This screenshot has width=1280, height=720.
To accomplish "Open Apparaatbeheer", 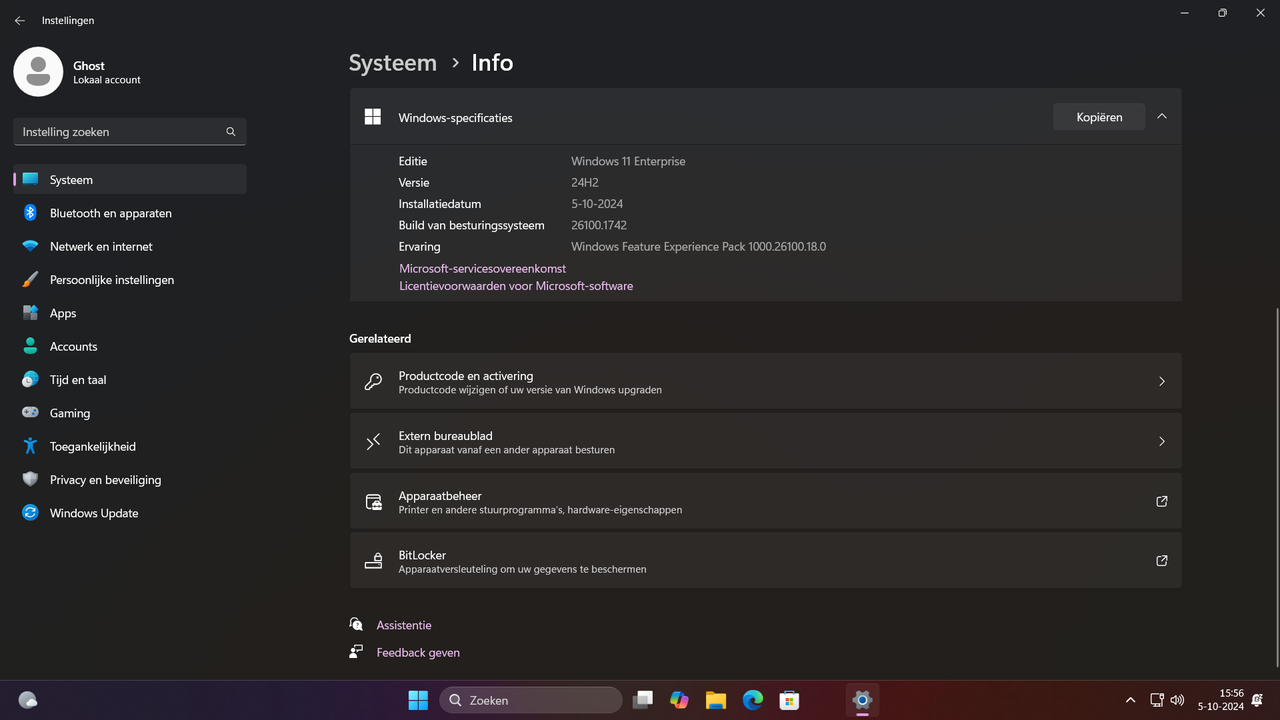I will coord(765,501).
